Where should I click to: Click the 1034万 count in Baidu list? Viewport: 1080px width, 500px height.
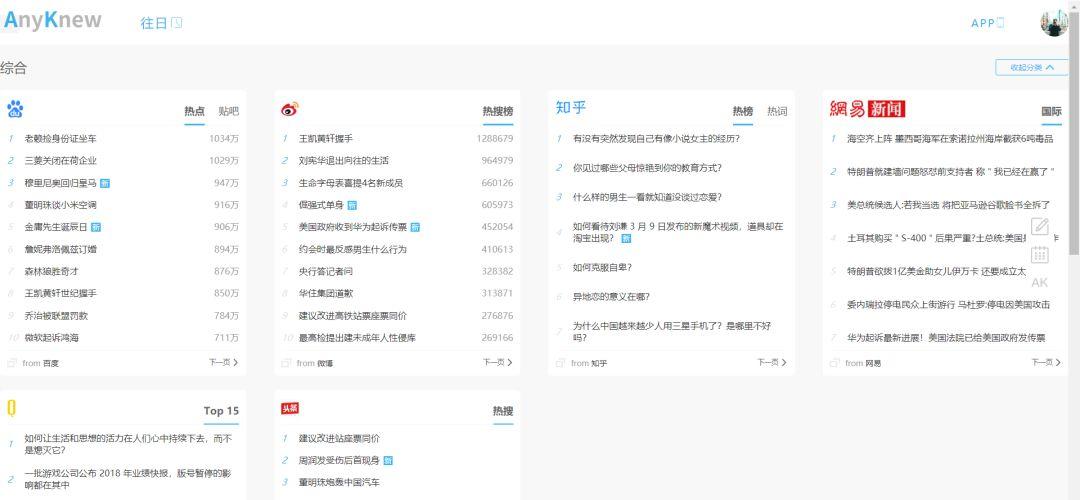(224, 139)
